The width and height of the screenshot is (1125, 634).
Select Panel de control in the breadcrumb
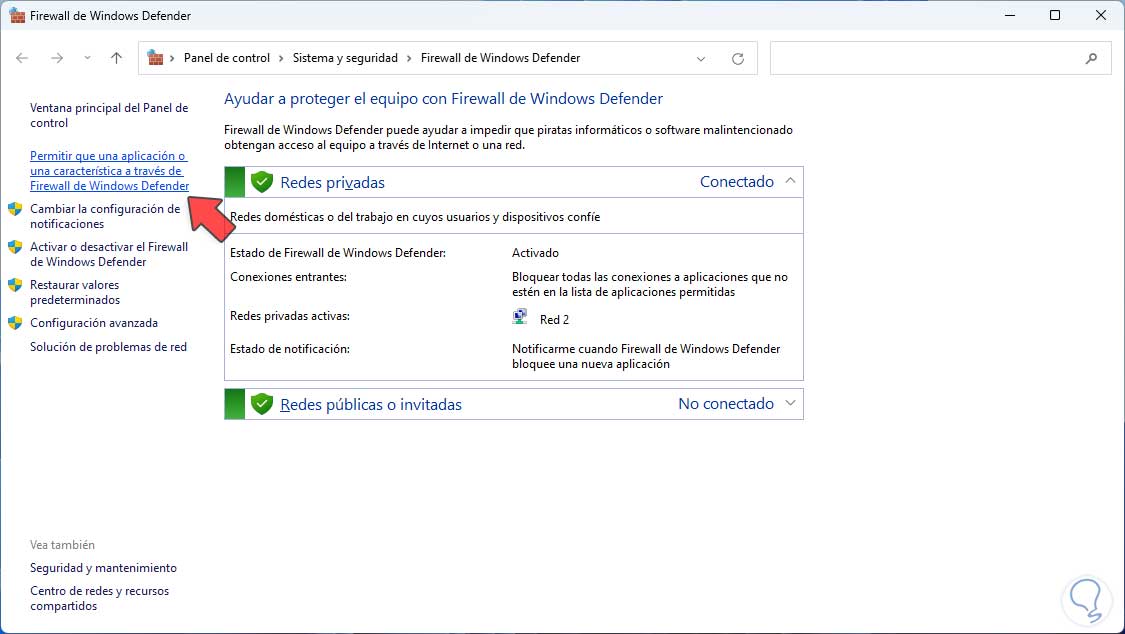[227, 58]
